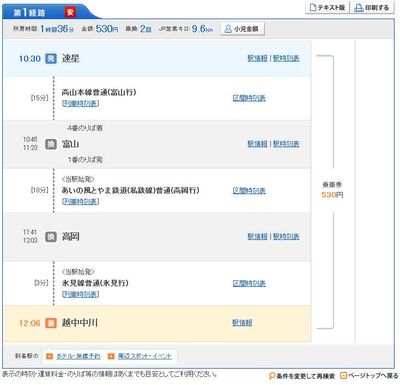The image size is (400, 385).
Task: Click ページトップへ戻る link
Action: (369, 376)
